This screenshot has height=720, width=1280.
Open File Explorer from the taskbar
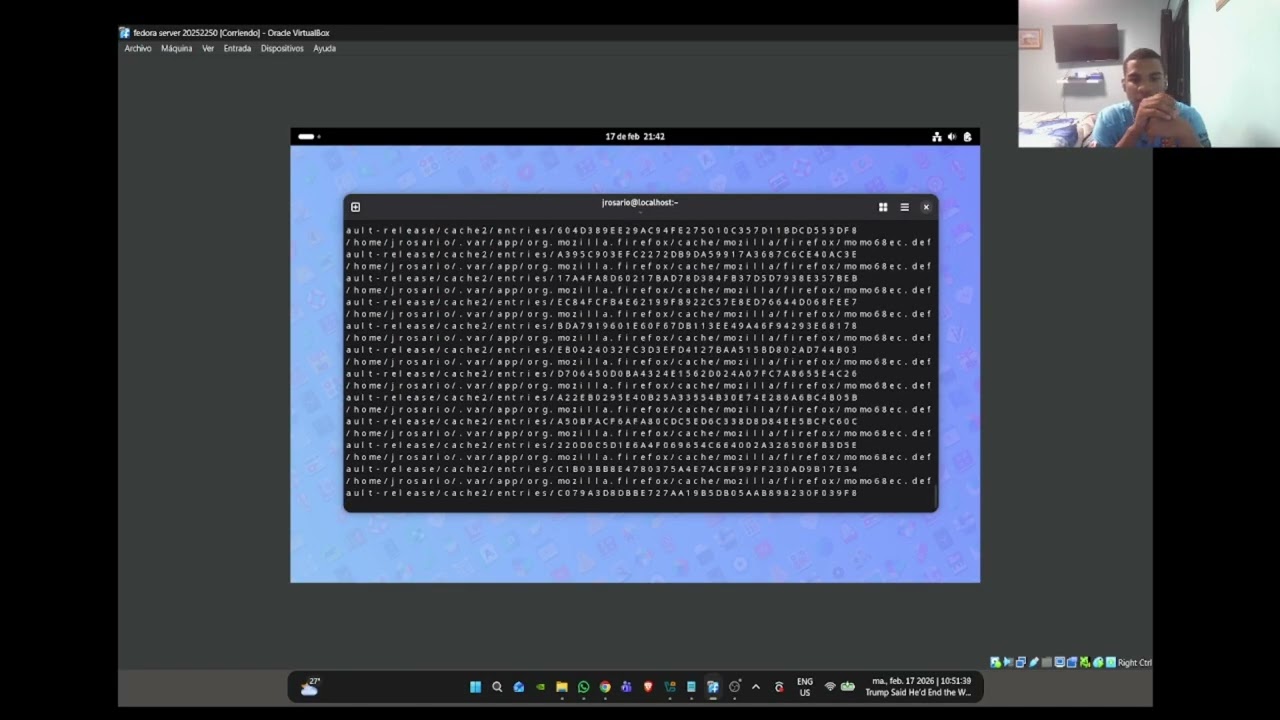point(562,687)
